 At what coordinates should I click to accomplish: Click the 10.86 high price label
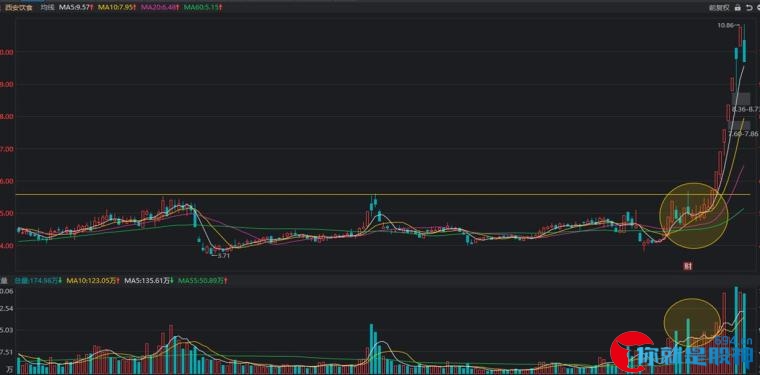[726, 26]
